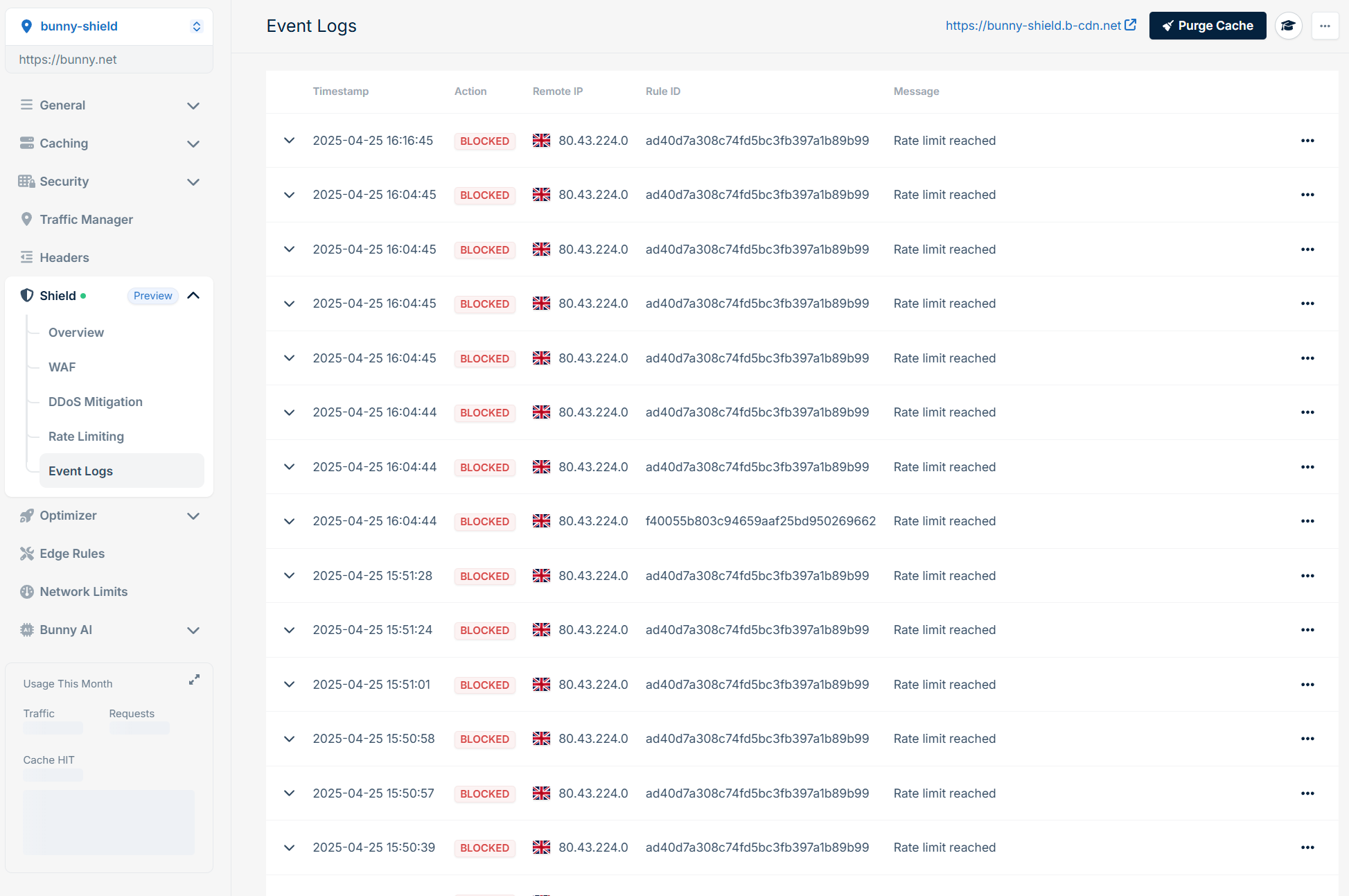Click the Message column header
Image resolution: width=1349 pixels, height=896 pixels.
pyautogui.click(x=917, y=91)
